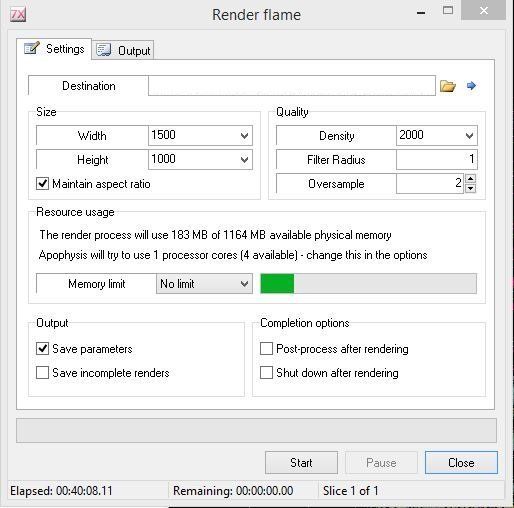The width and height of the screenshot is (514, 508).
Task: Click the Memory limit label
Action: 97,284
